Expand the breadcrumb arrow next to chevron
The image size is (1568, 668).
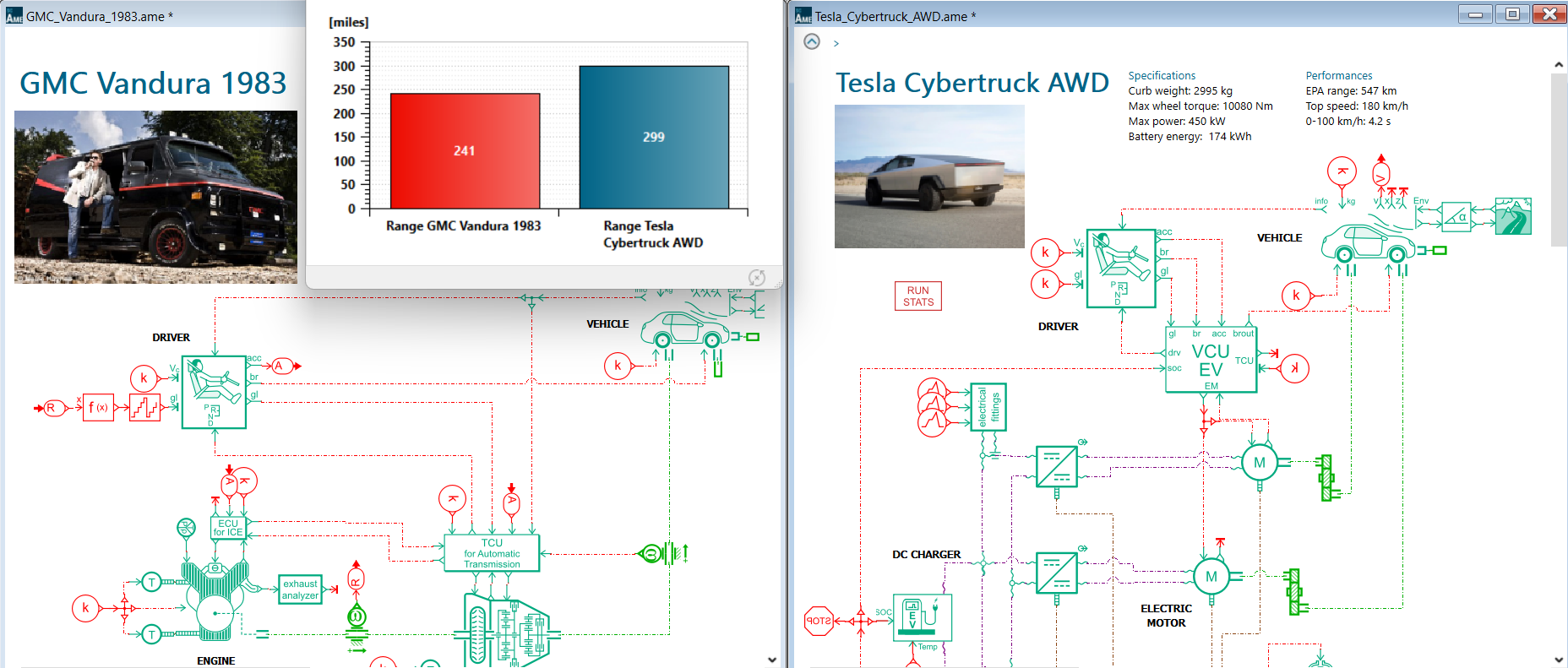[836, 43]
